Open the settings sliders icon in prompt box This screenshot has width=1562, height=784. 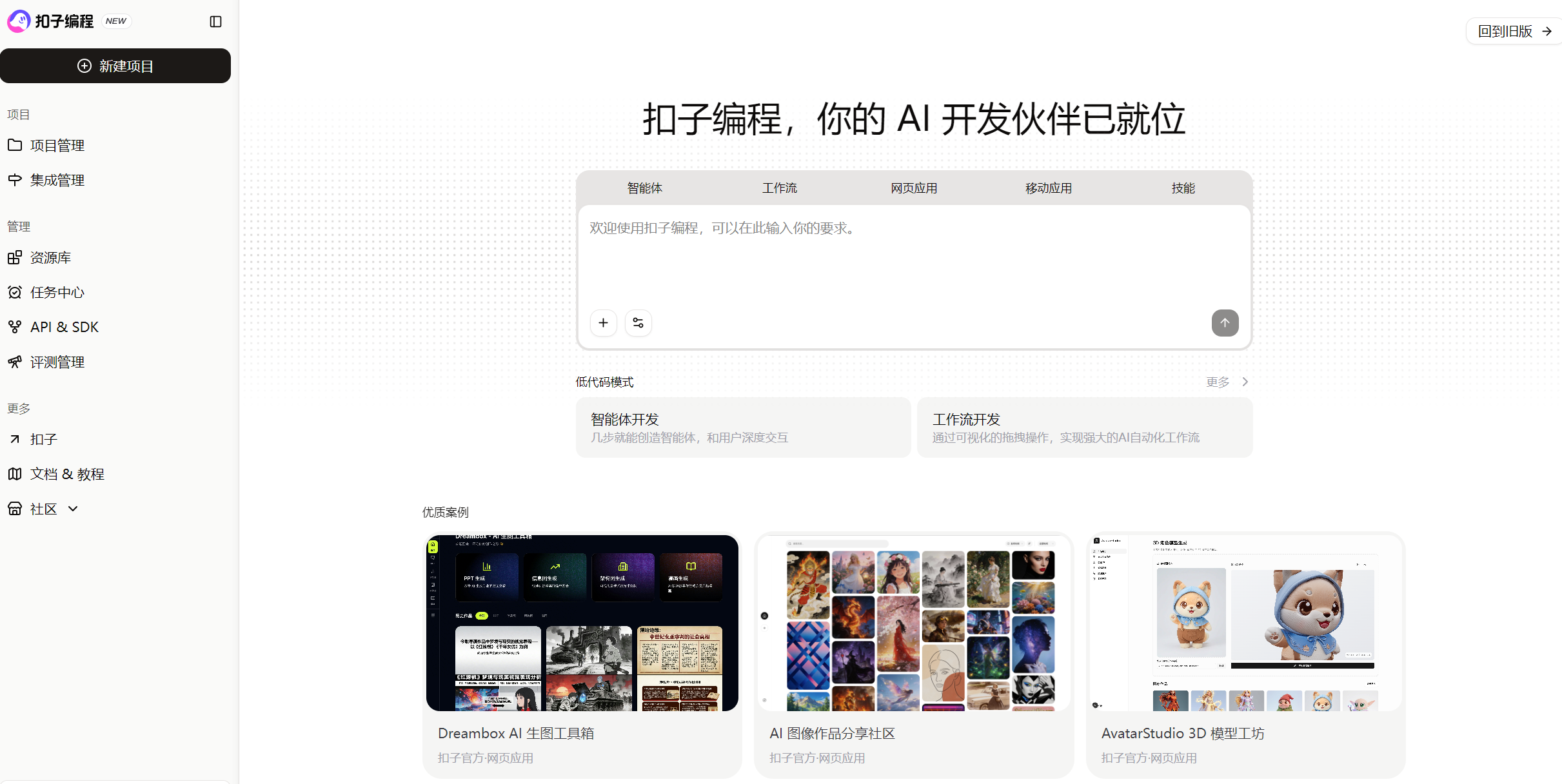[x=638, y=323]
